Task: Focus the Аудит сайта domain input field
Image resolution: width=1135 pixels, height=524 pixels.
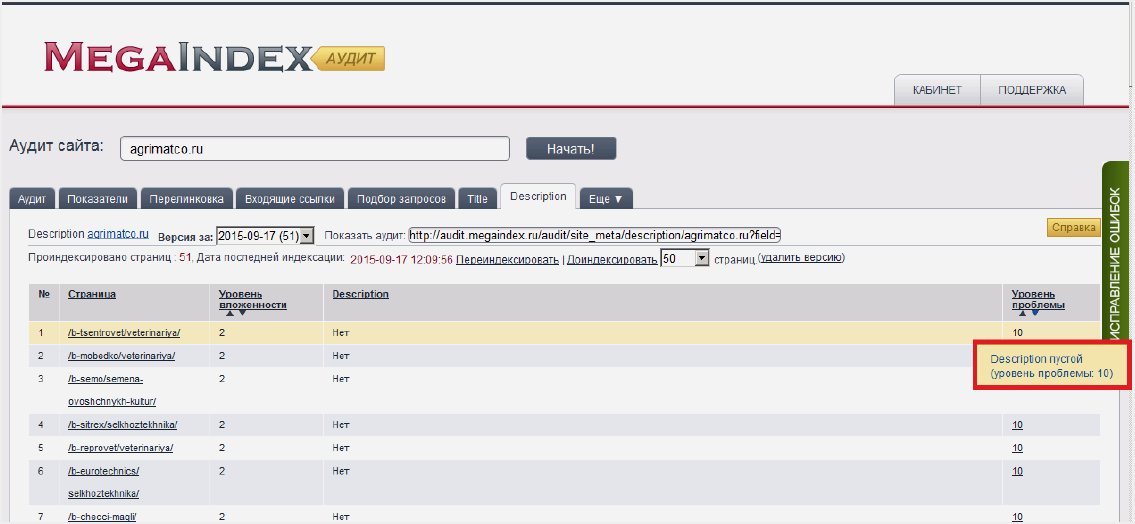Action: click(x=315, y=148)
